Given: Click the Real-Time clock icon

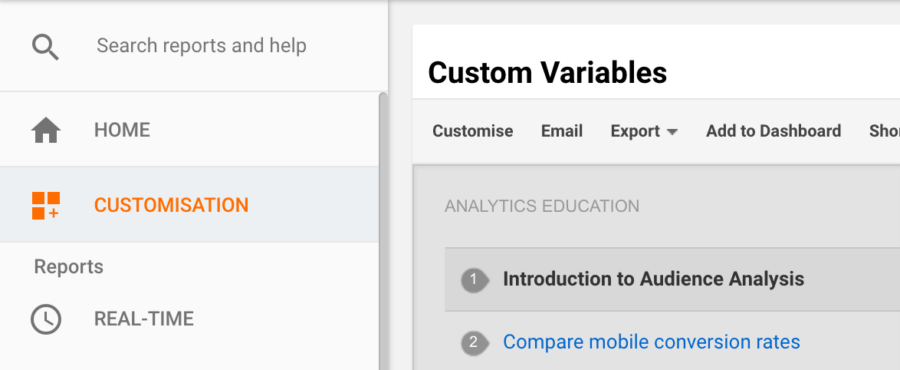Looking at the screenshot, I should [46, 319].
